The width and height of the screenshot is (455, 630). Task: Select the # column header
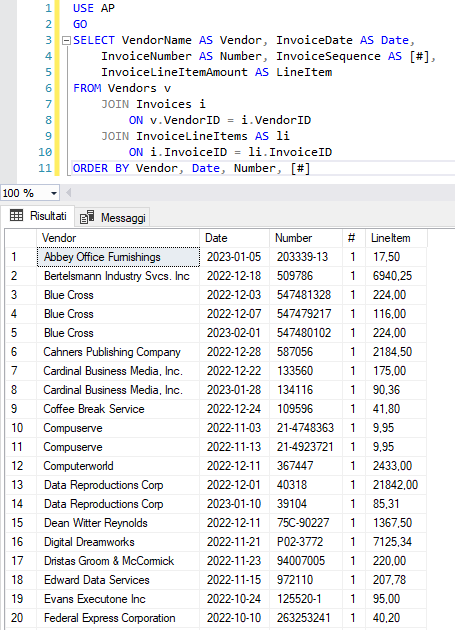[354, 238]
